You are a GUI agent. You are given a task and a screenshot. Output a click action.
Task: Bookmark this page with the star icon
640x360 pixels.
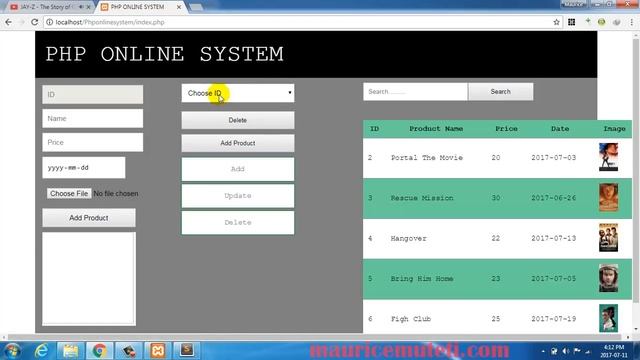(x=556, y=22)
